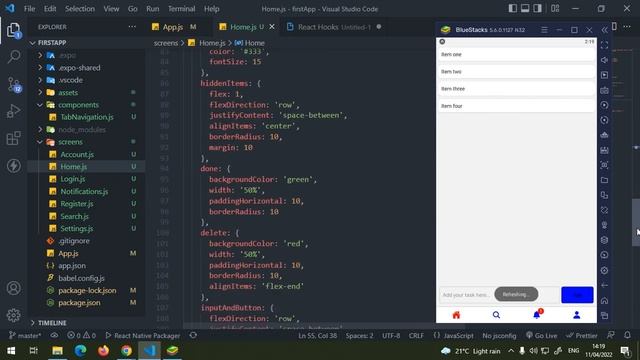Tap the Account person tab in the app
This screenshot has width=640, height=360.
click(577, 315)
